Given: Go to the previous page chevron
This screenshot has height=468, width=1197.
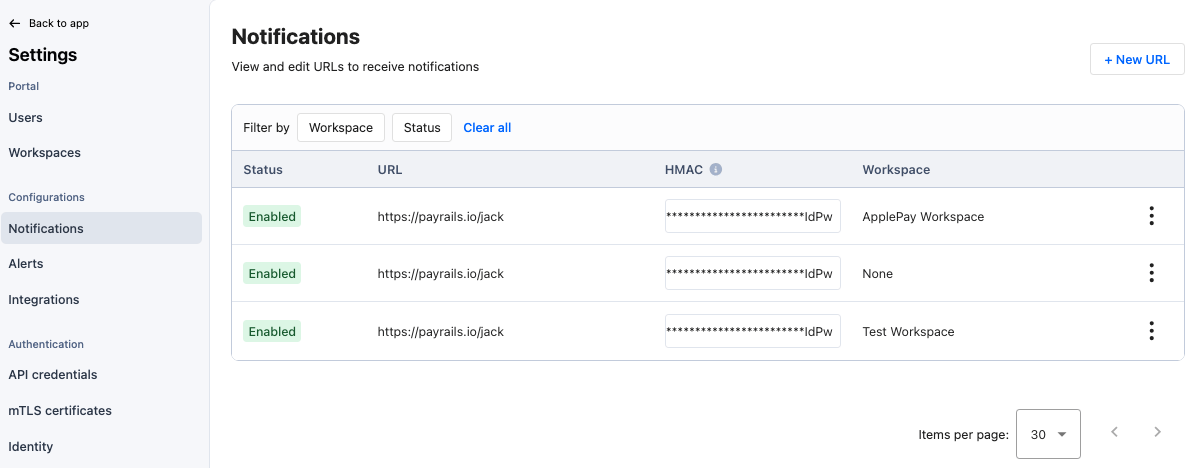Looking at the screenshot, I should 1115,432.
